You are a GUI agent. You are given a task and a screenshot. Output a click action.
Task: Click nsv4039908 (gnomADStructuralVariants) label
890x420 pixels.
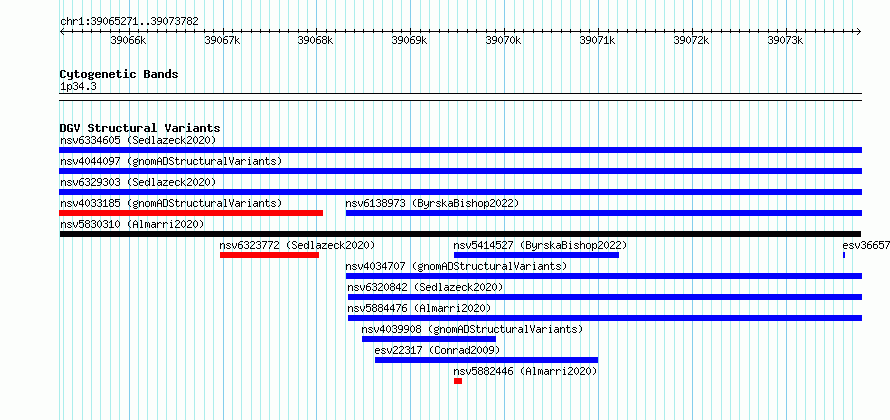[x=472, y=329]
